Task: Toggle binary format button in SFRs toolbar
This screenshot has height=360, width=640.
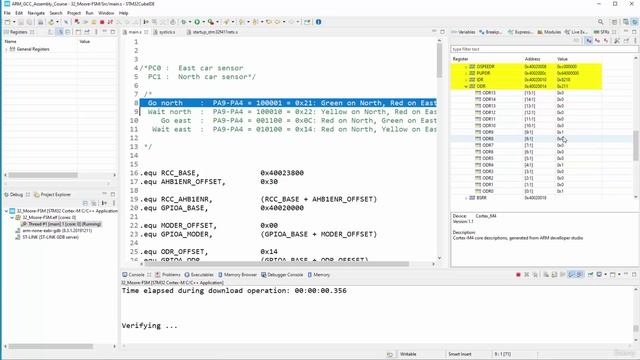Action: click(606, 41)
